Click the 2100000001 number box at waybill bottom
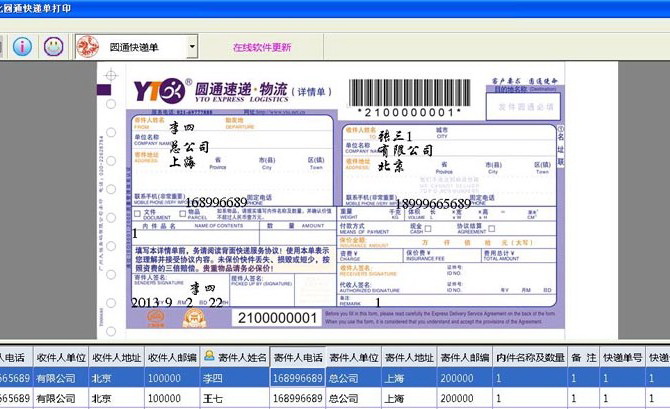This screenshot has width=670, height=409. (x=277, y=318)
